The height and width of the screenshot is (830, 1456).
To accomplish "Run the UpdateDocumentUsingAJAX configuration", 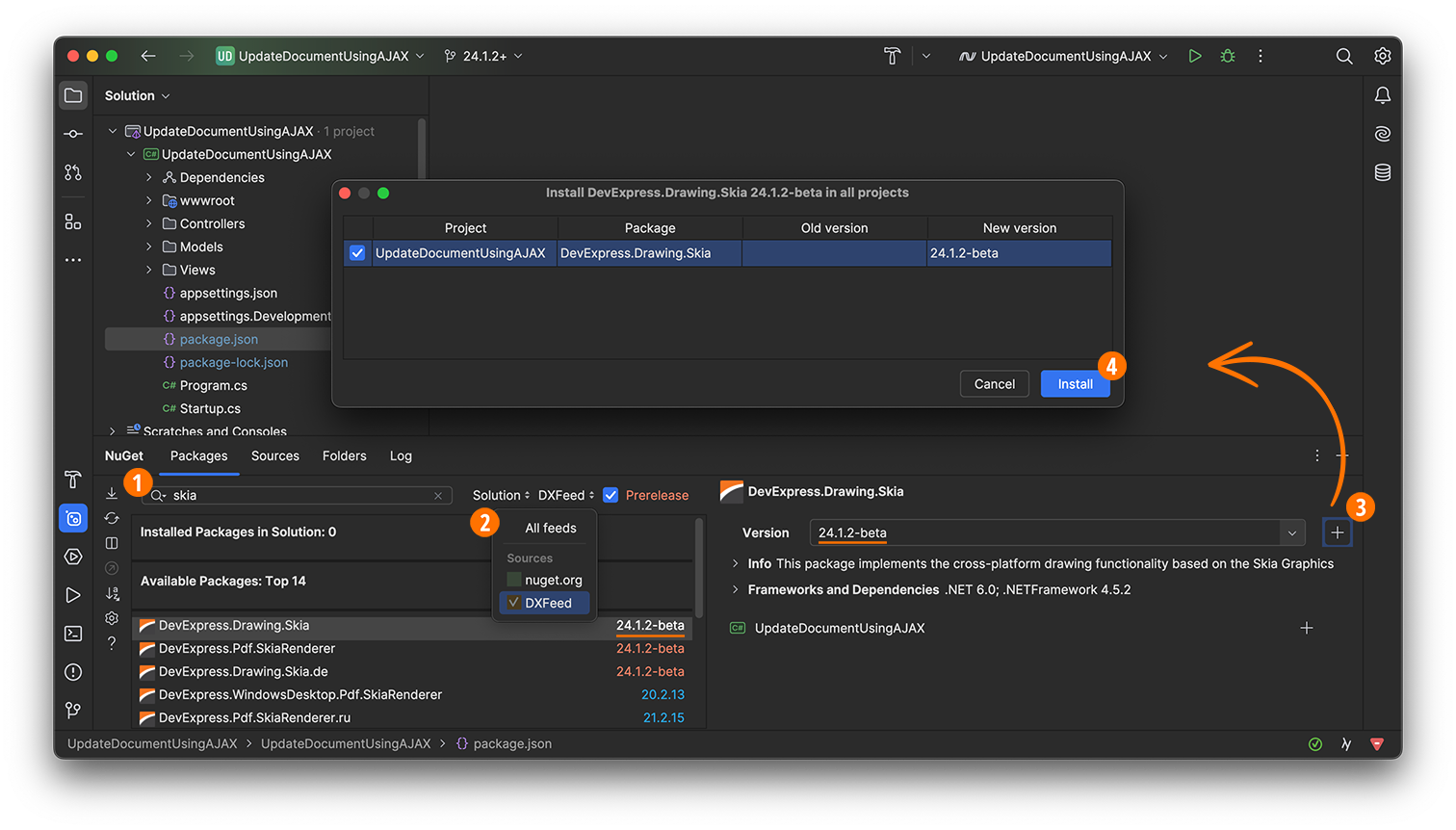I will tap(1195, 56).
